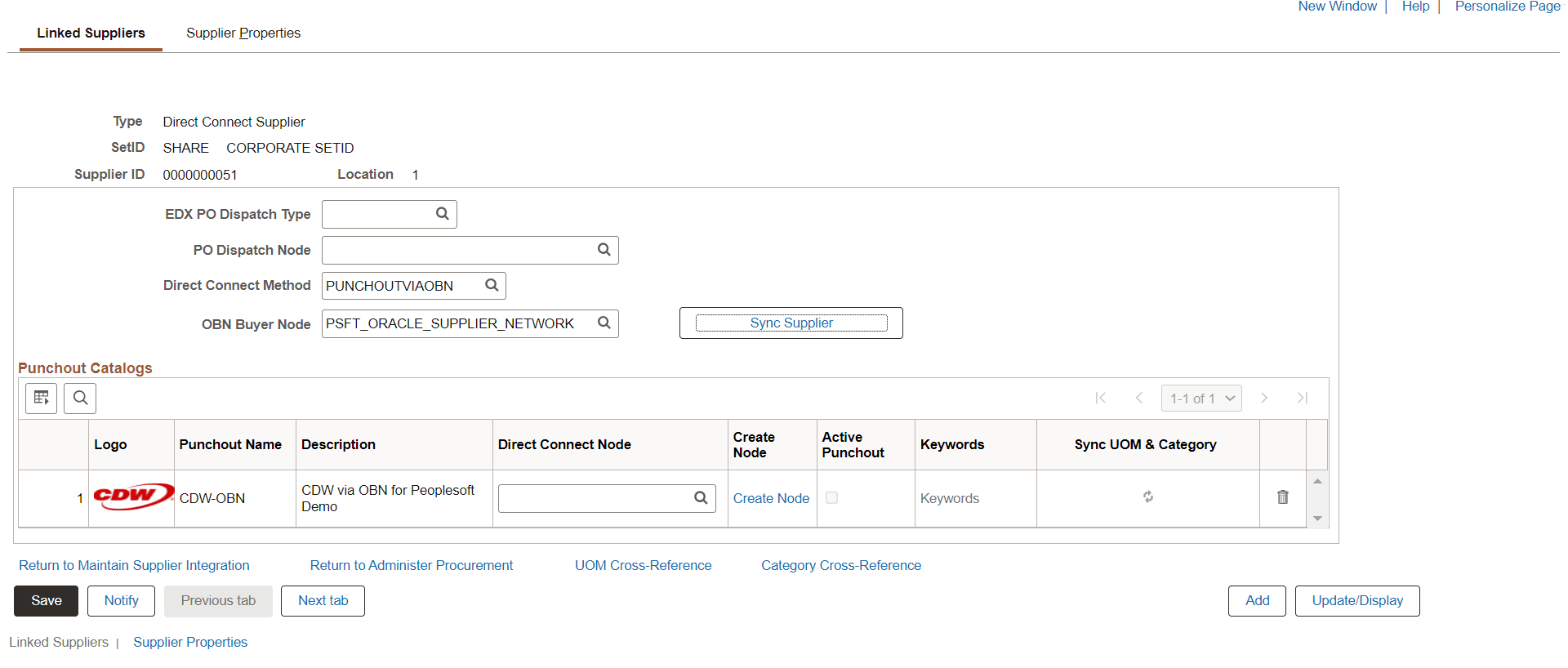Viewport: 1568px width, 668px height.
Task: Click scroll up arrow in catalog grid
Action: 1317,481
